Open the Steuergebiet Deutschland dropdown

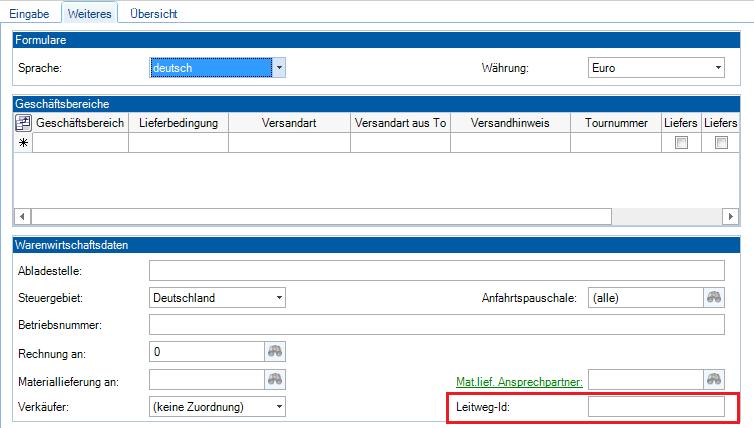279,297
